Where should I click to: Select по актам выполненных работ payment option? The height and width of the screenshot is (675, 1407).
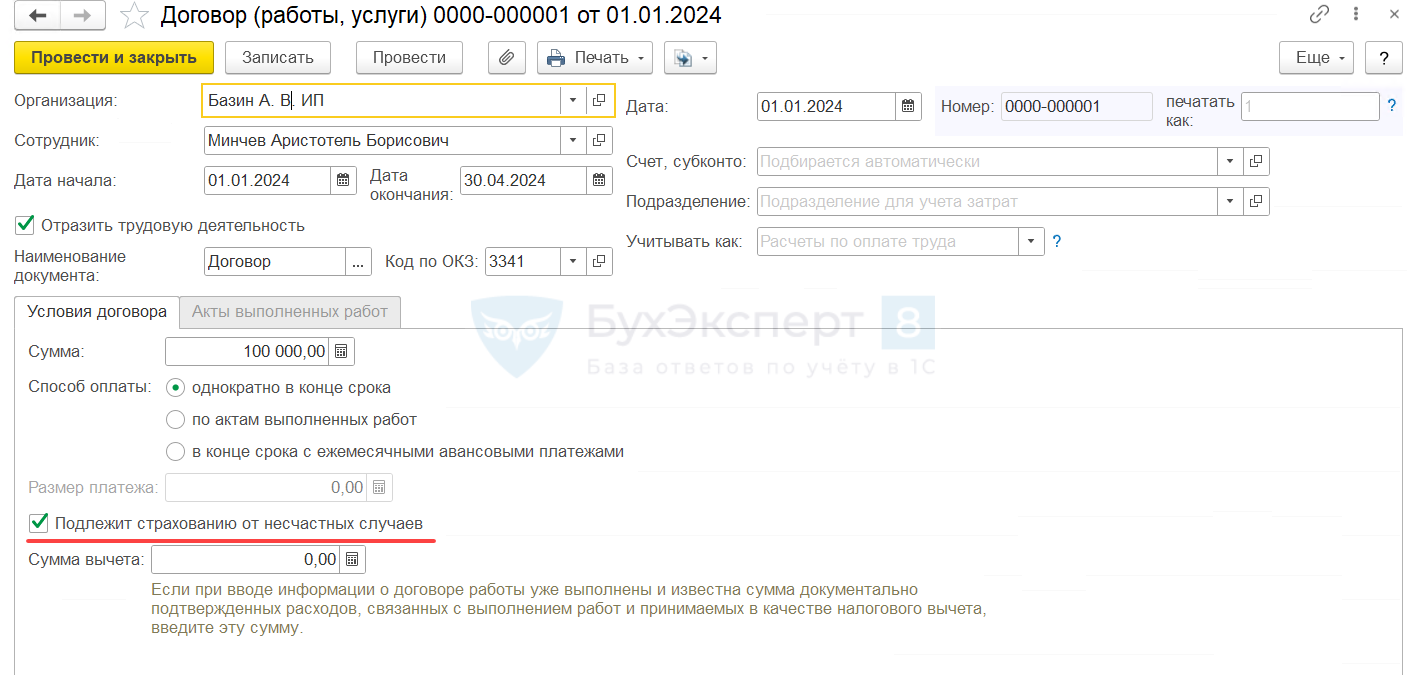coord(175,420)
